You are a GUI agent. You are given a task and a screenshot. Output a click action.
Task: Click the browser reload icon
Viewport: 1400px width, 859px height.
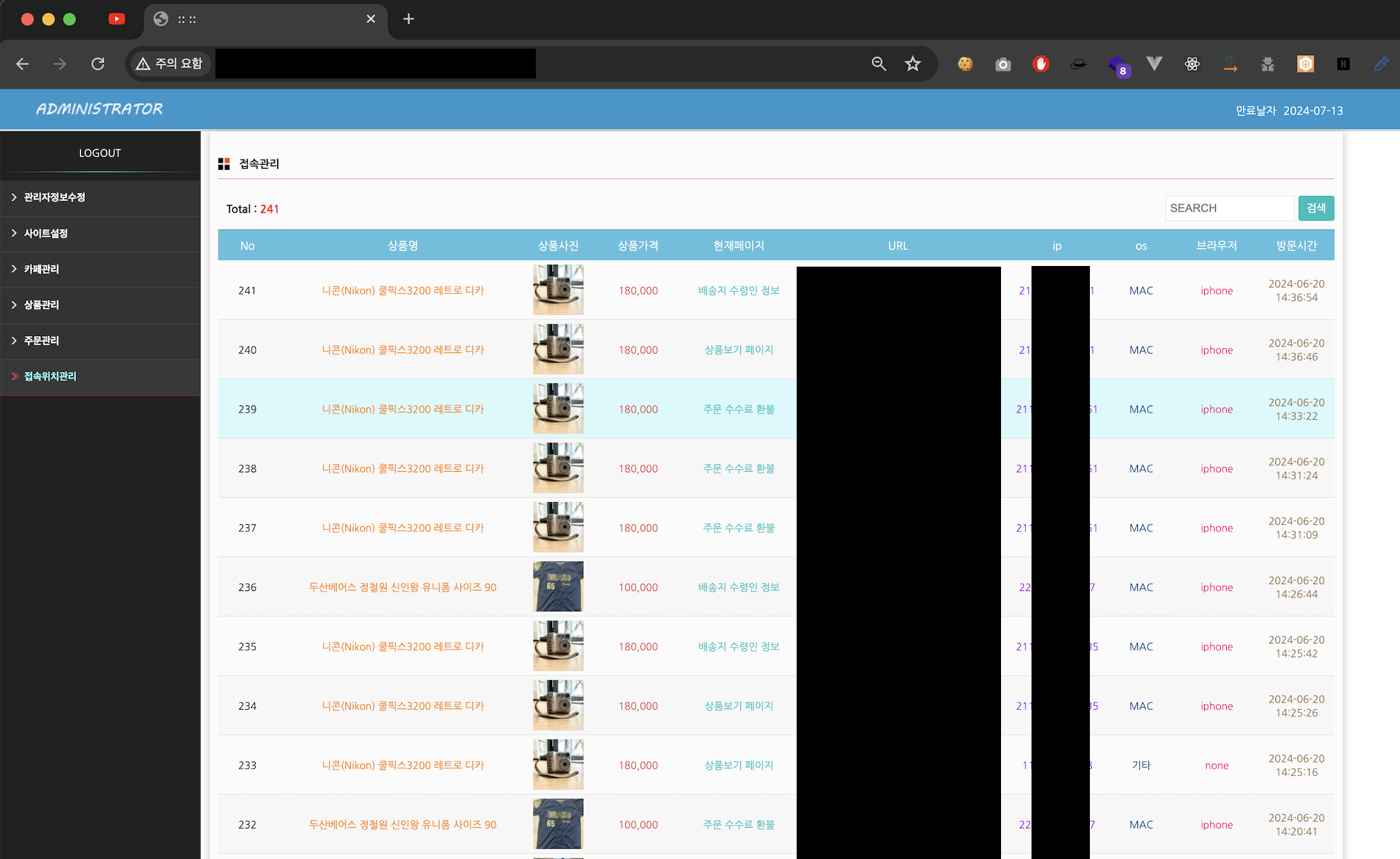pos(98,64)
